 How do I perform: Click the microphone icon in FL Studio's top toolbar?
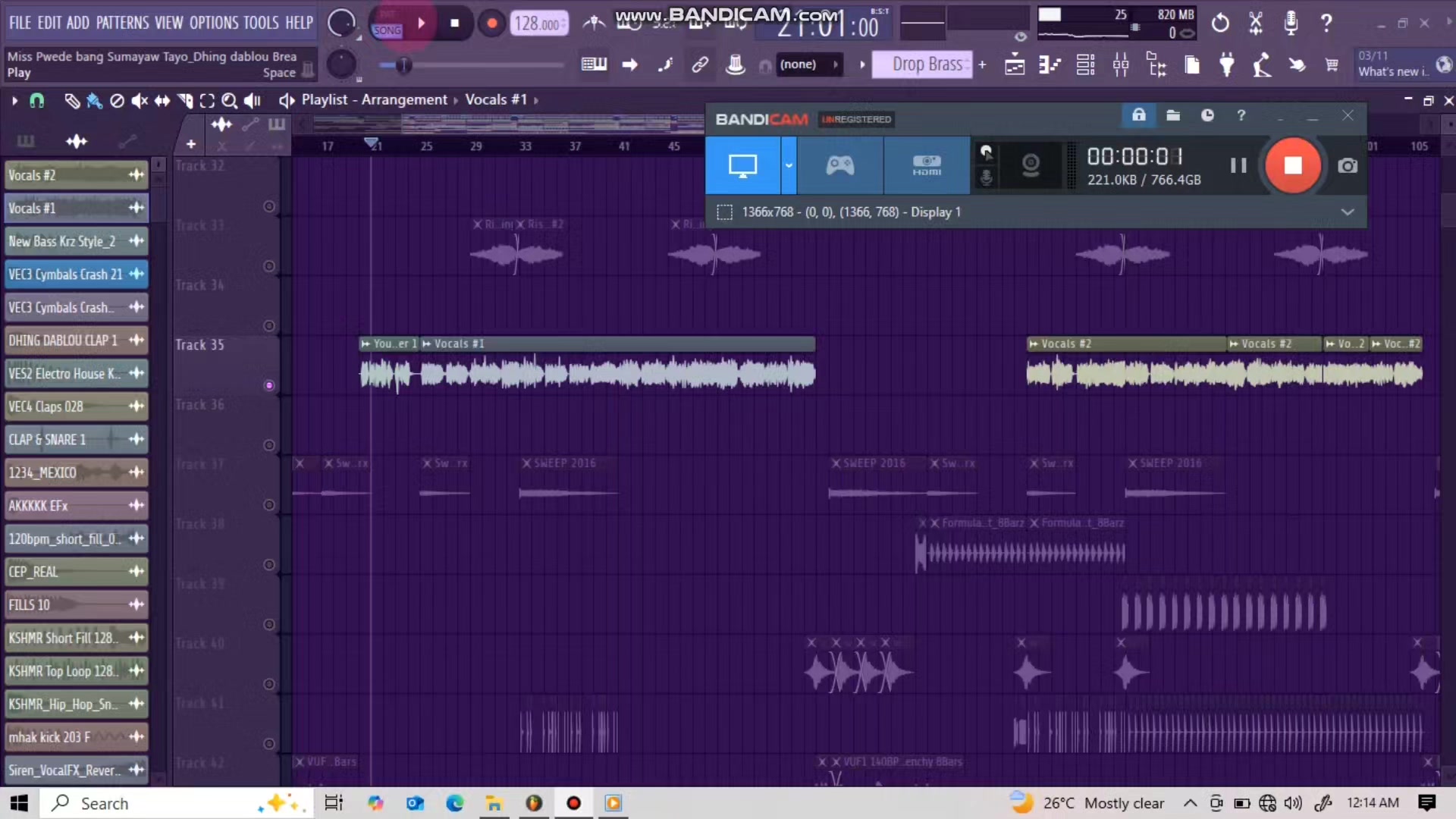pos(1291,24)
